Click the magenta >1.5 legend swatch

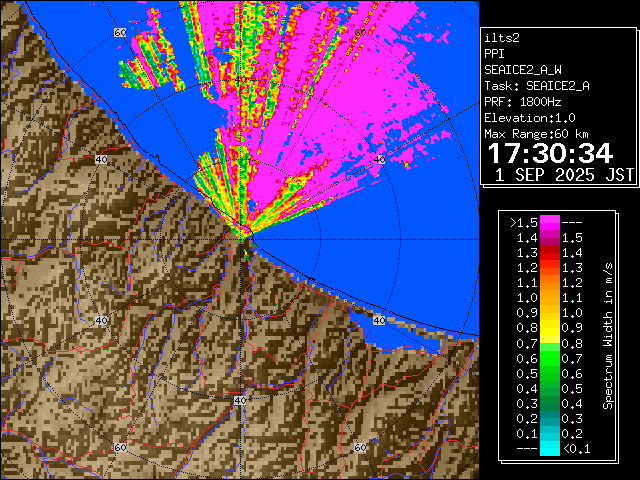(549, 222)
